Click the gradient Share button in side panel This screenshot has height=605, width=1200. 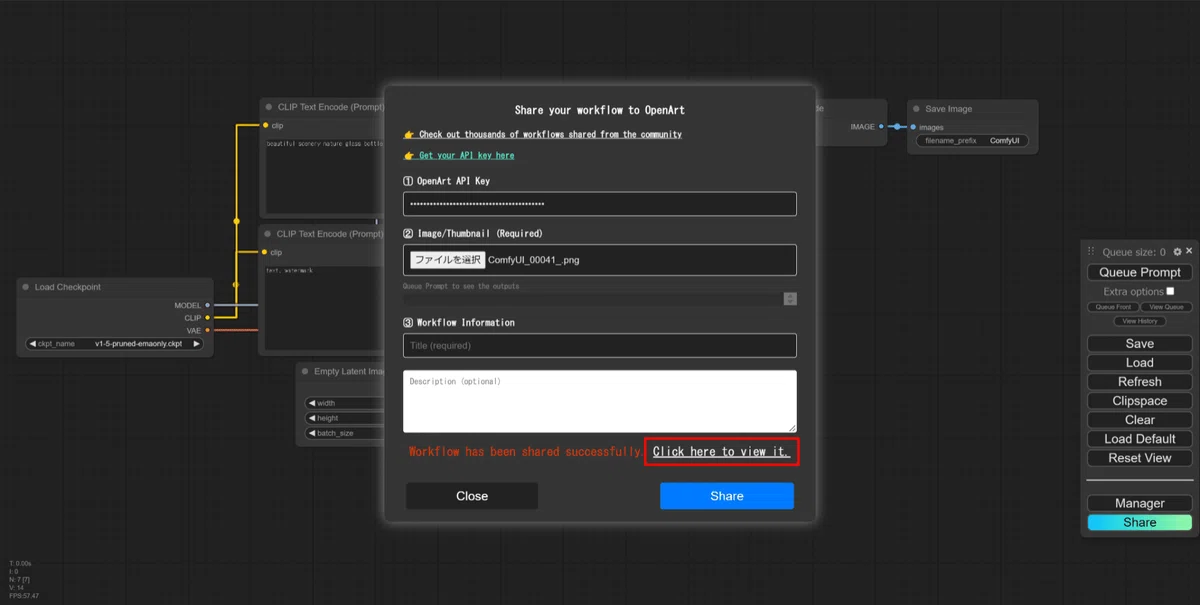(1140, 522)
